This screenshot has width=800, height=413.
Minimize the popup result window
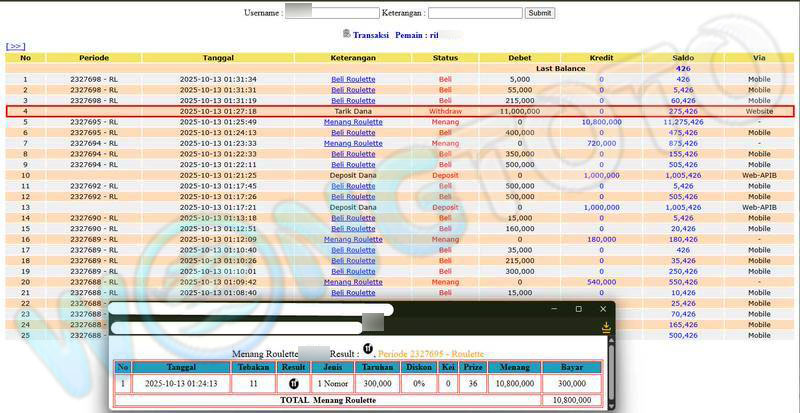(551, 309)
